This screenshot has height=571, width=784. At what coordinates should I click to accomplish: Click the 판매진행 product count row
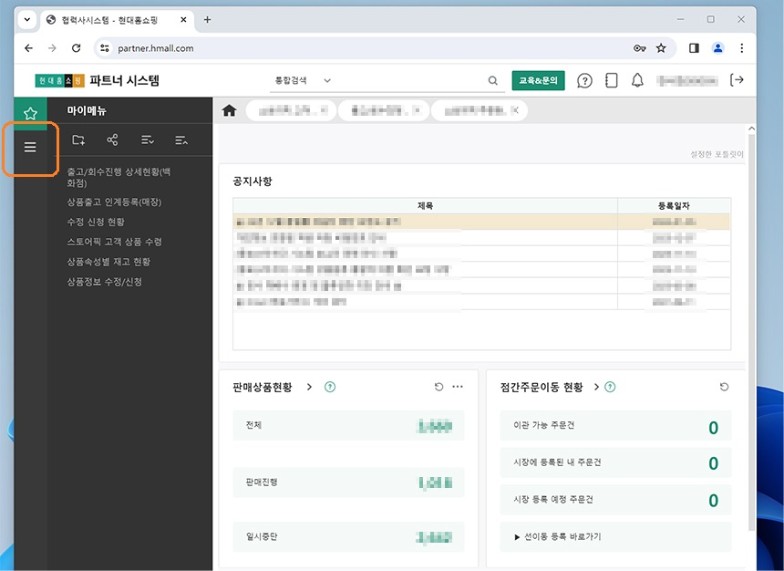pos(348,482)
